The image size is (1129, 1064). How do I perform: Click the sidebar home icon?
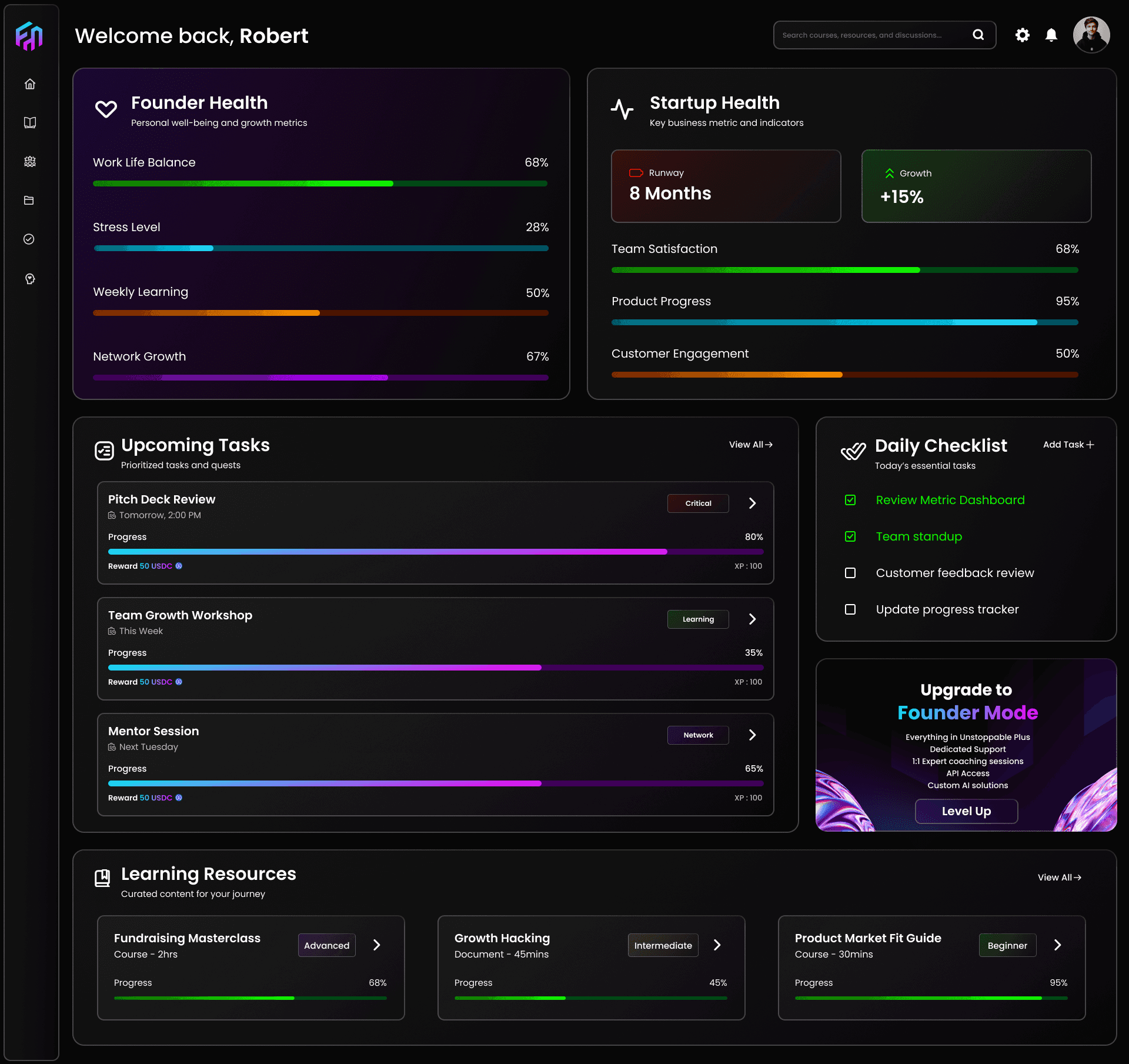point(30,83)
